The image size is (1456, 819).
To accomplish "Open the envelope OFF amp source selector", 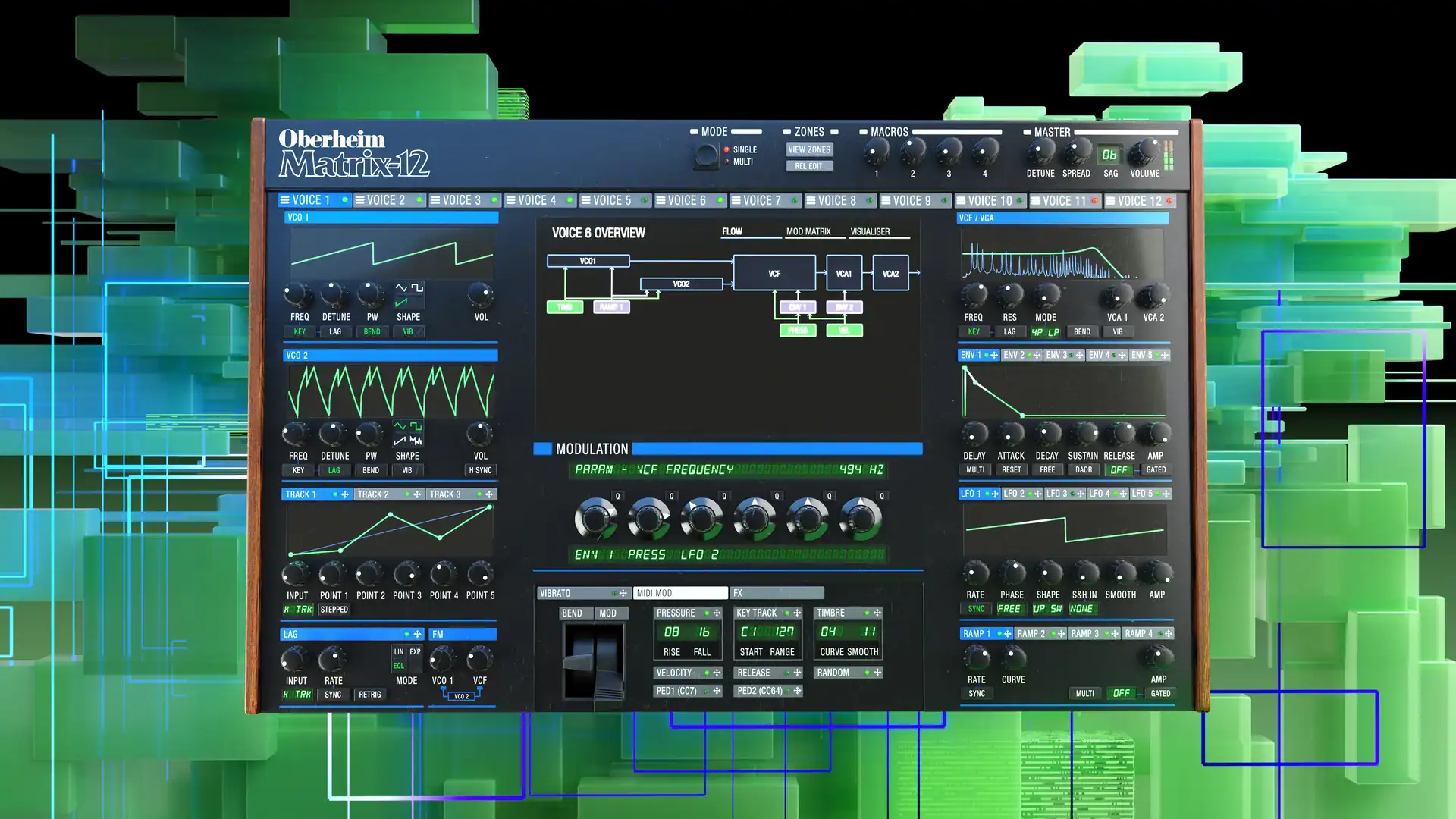I will click(x=1119, y=470).
